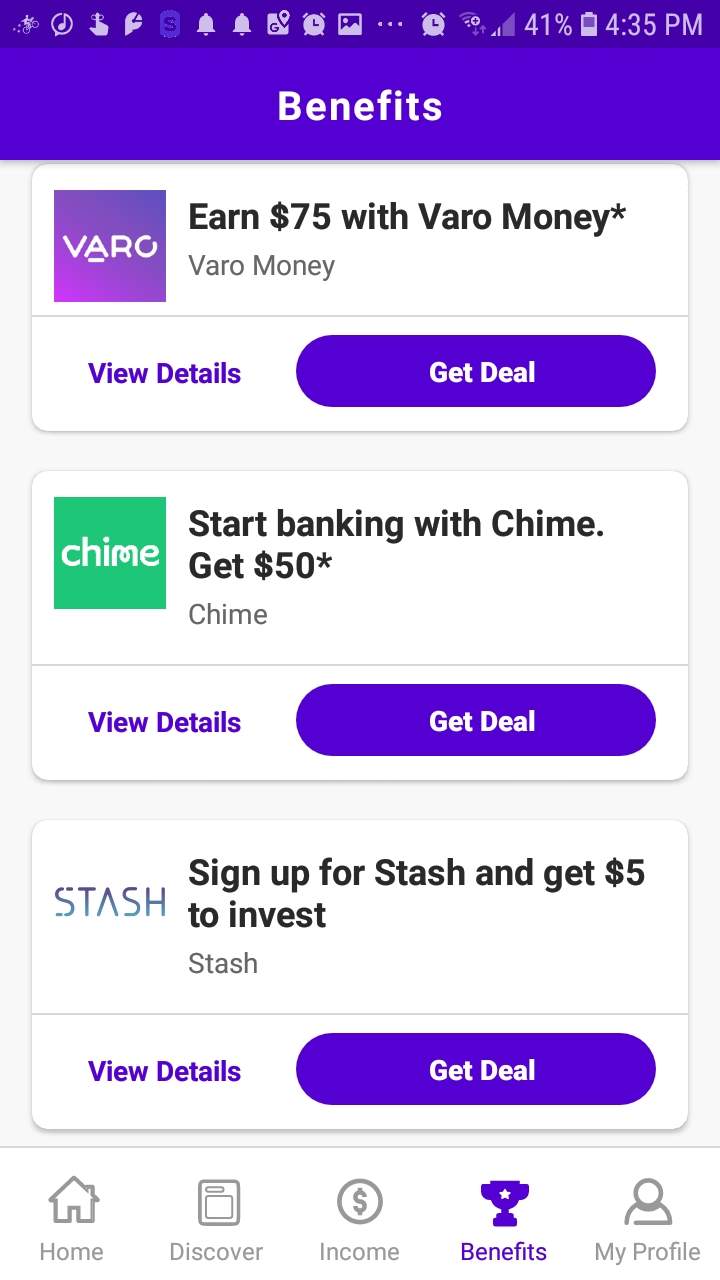720x1280 pixels.
Task: Get Deal for Chime banking
Action: click(476, 721)
